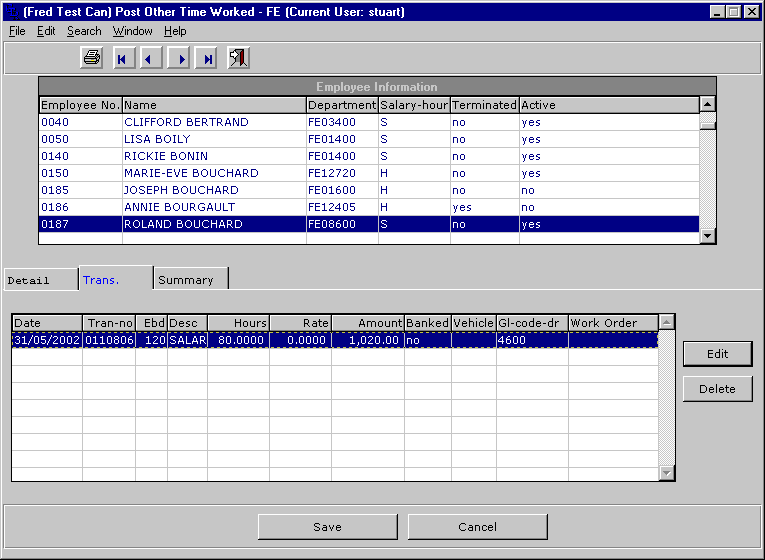Click the Cancel button
The image size is (765, 560).
click(477, 527)
